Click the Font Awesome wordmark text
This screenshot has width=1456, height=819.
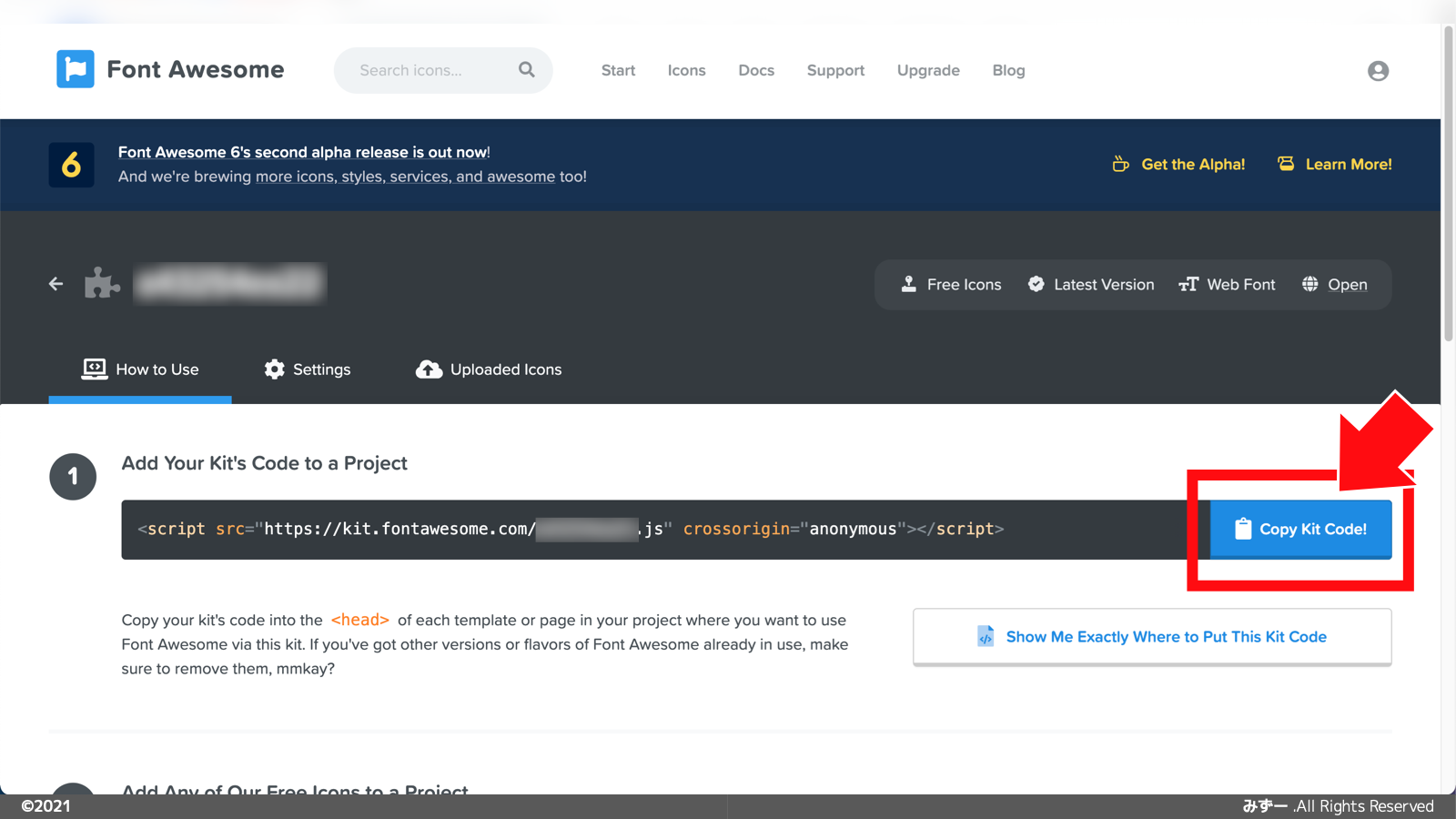click(x=196, y=69)
